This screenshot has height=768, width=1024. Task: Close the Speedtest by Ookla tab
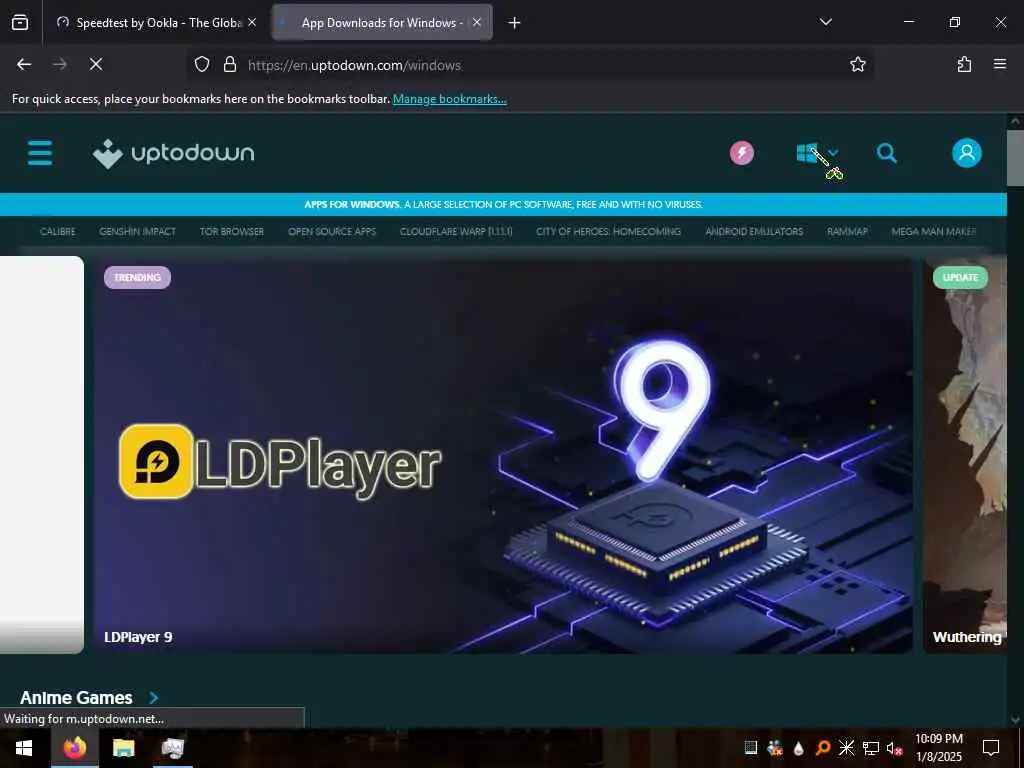coord(252,22)
